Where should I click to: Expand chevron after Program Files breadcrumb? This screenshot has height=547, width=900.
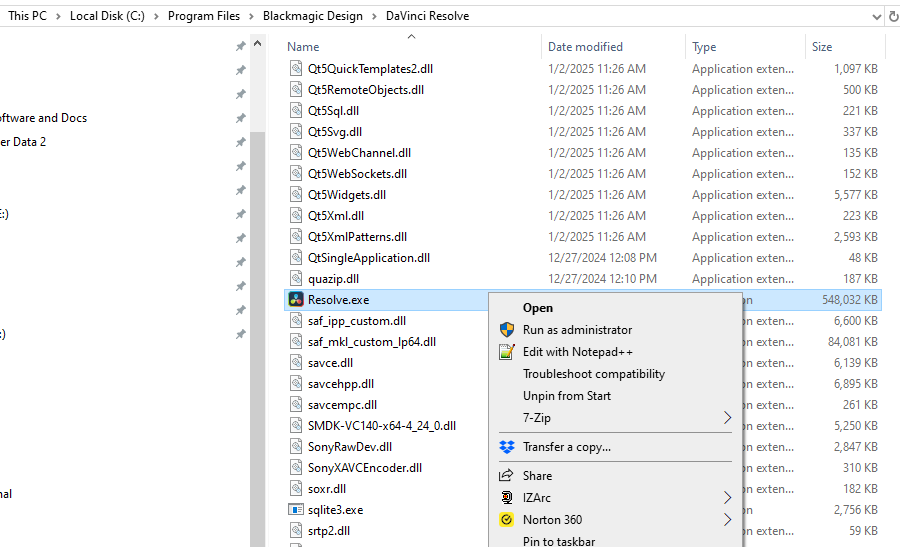click(251, 17)
